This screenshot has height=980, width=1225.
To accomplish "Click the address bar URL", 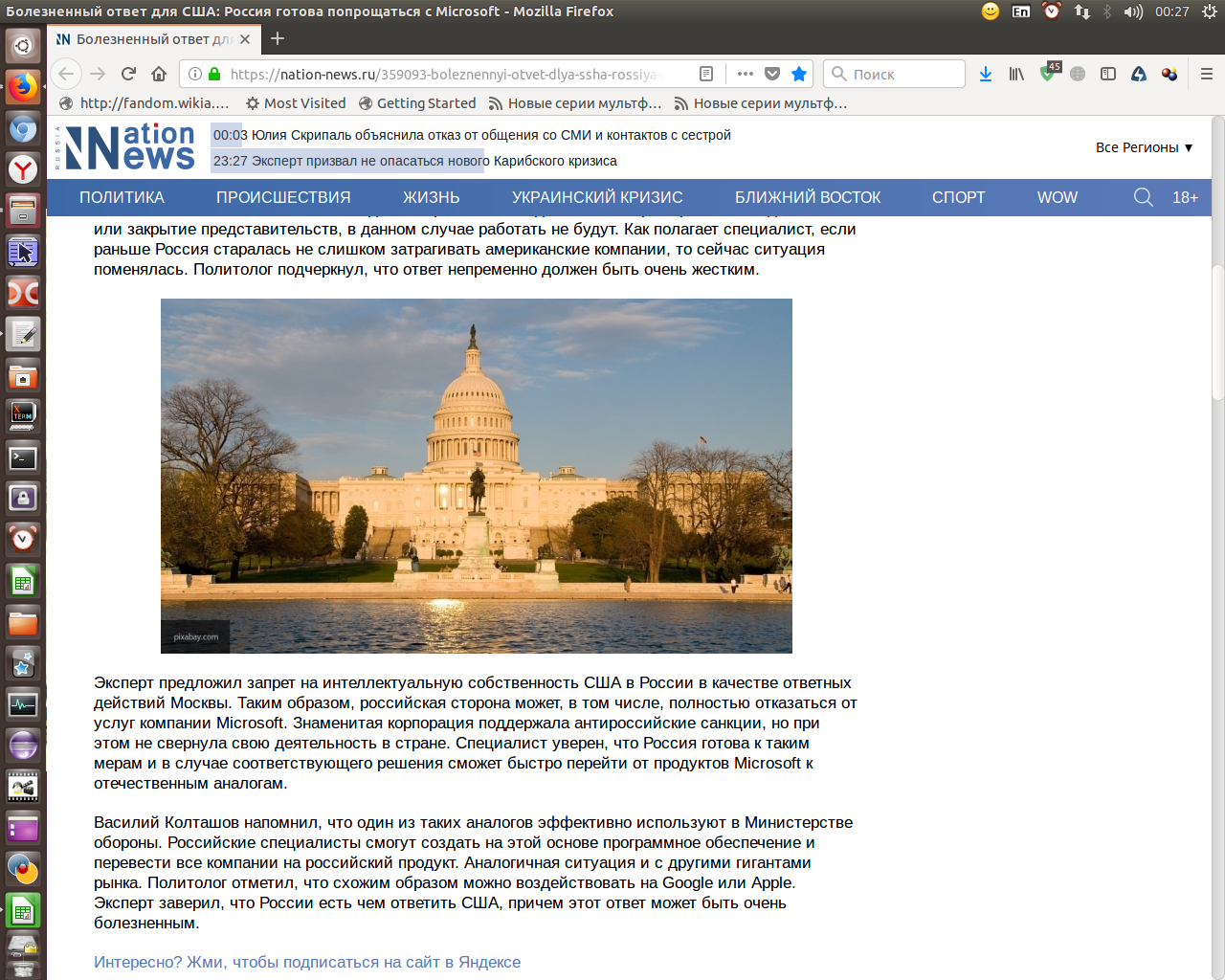I will [445, 74].
